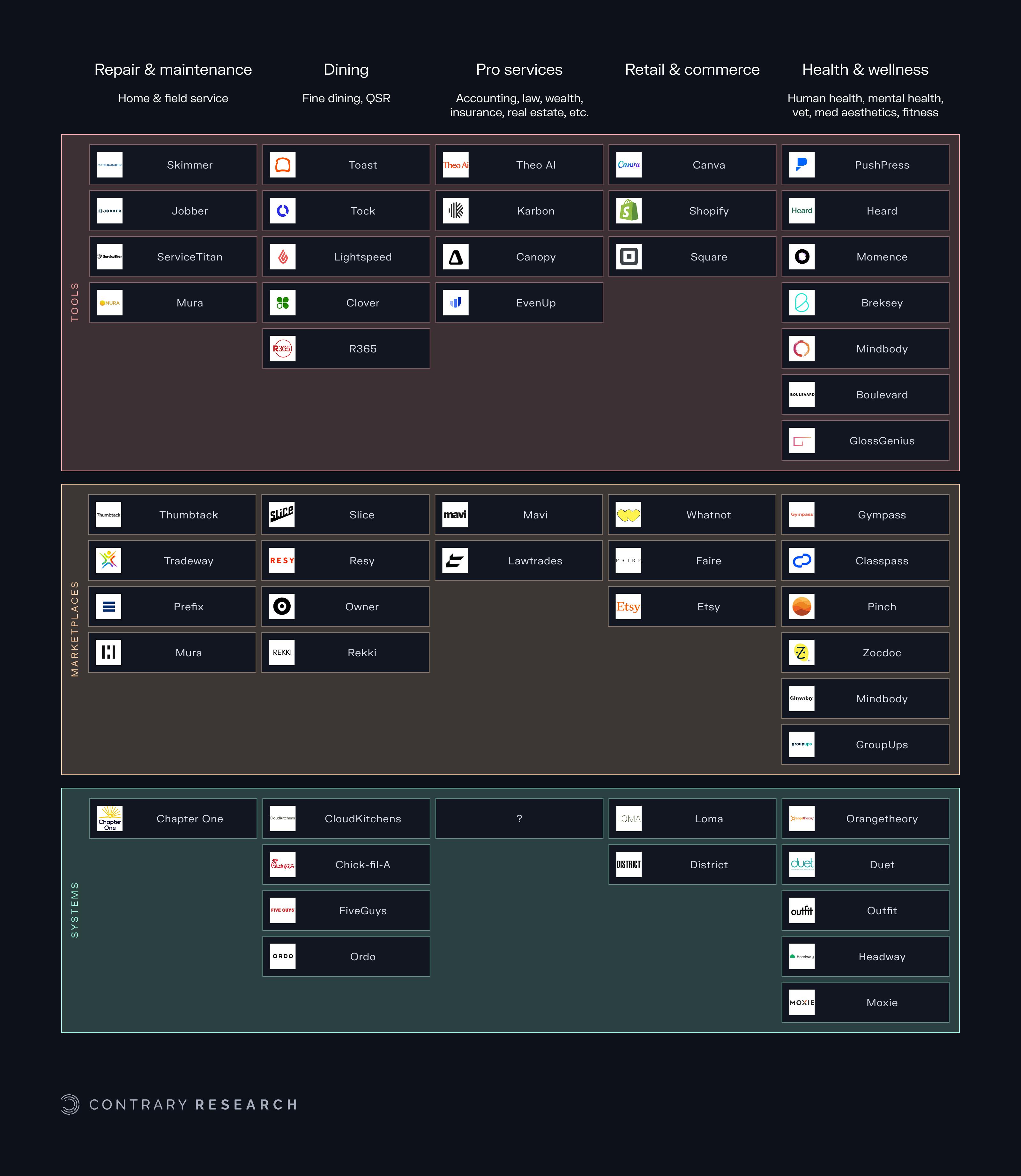Screen dimensions: 1021x1176
Task: Click the Square logo icon
Action: coord(629,257)
